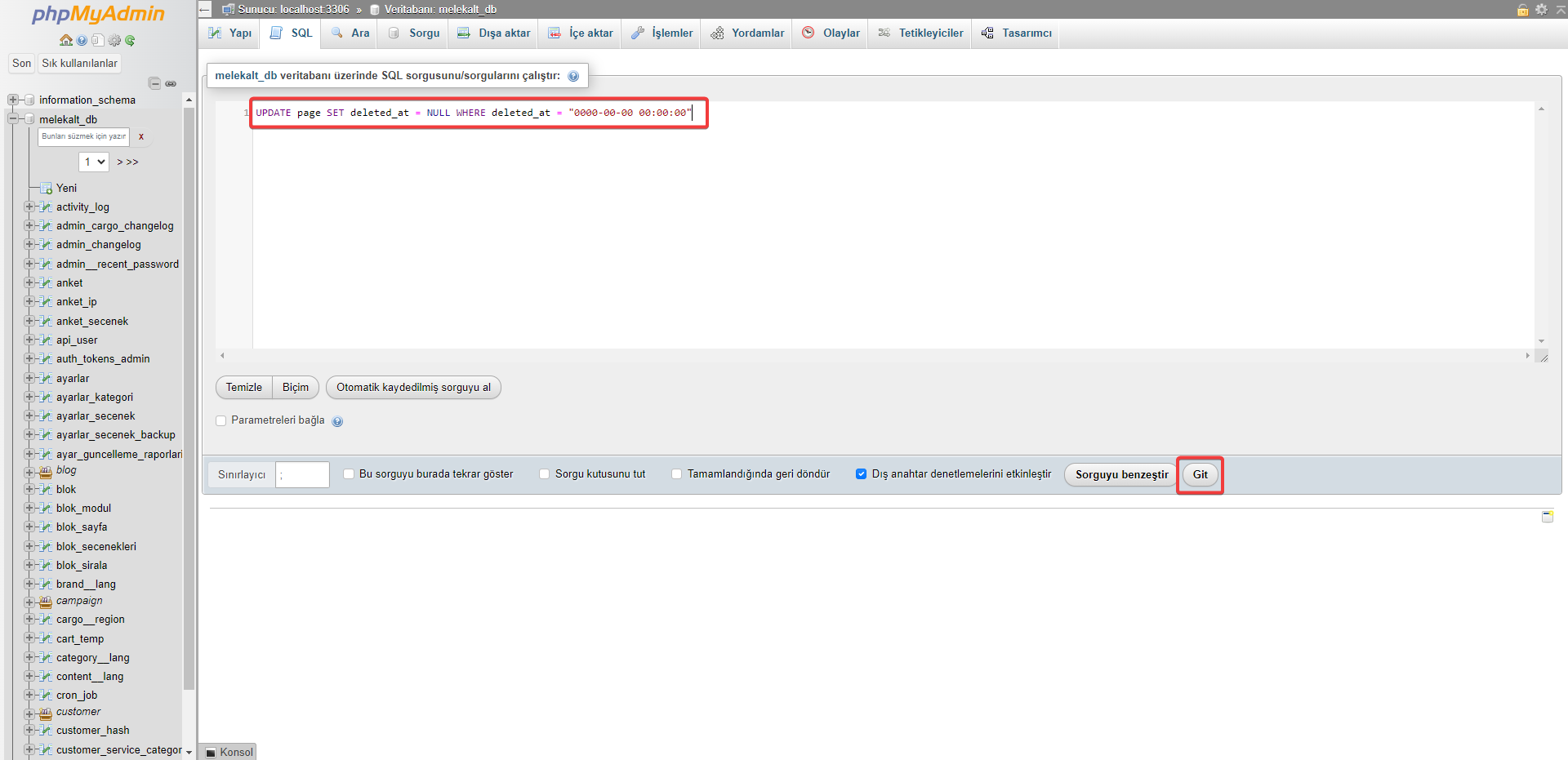Open the campaign view icon in tree
This screenshot has width=1568, height=760.
pyautogui.click(x=47, y=602)
